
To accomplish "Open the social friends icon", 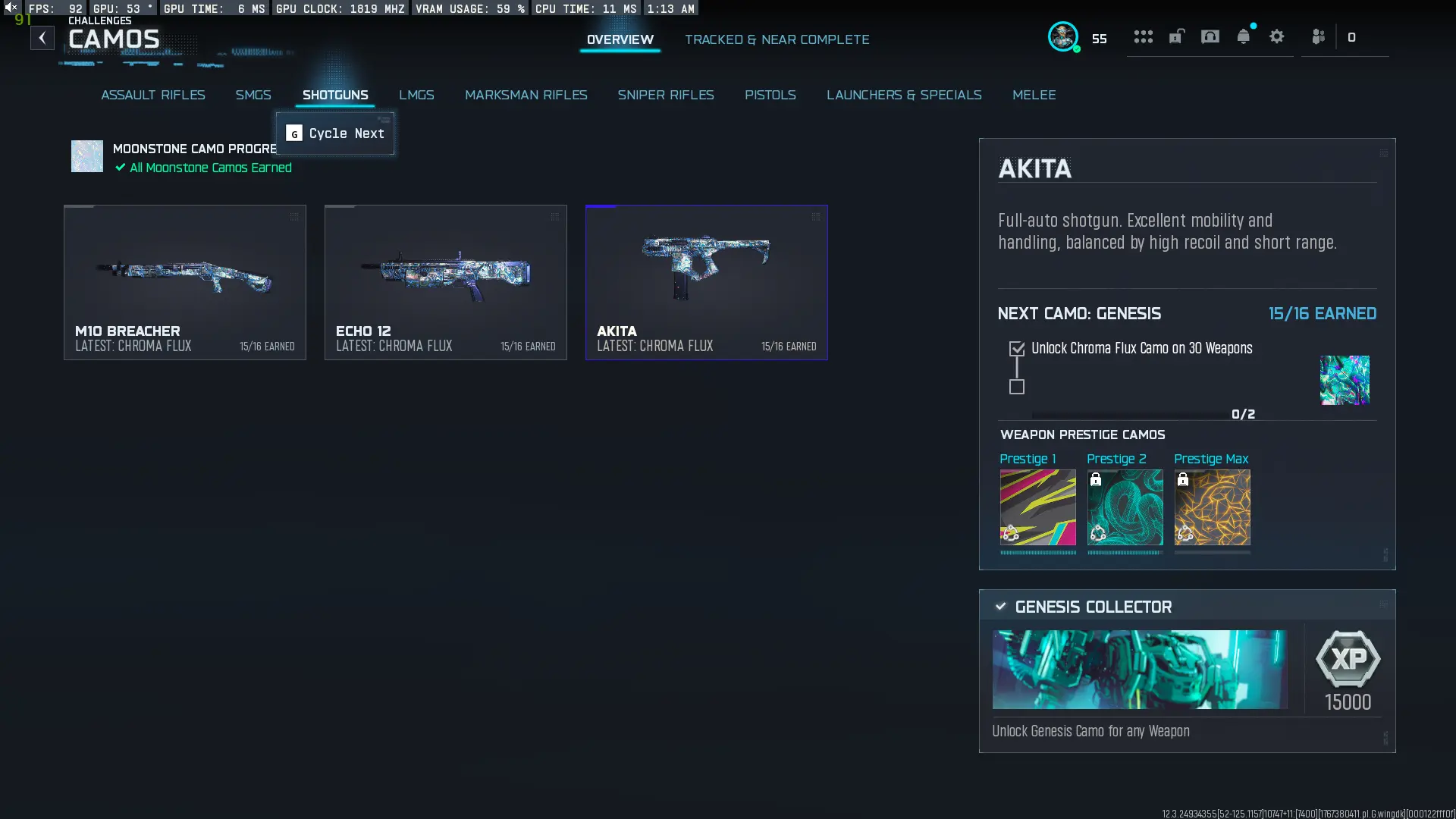I will pyautogui.click(x=1319, y=36).
